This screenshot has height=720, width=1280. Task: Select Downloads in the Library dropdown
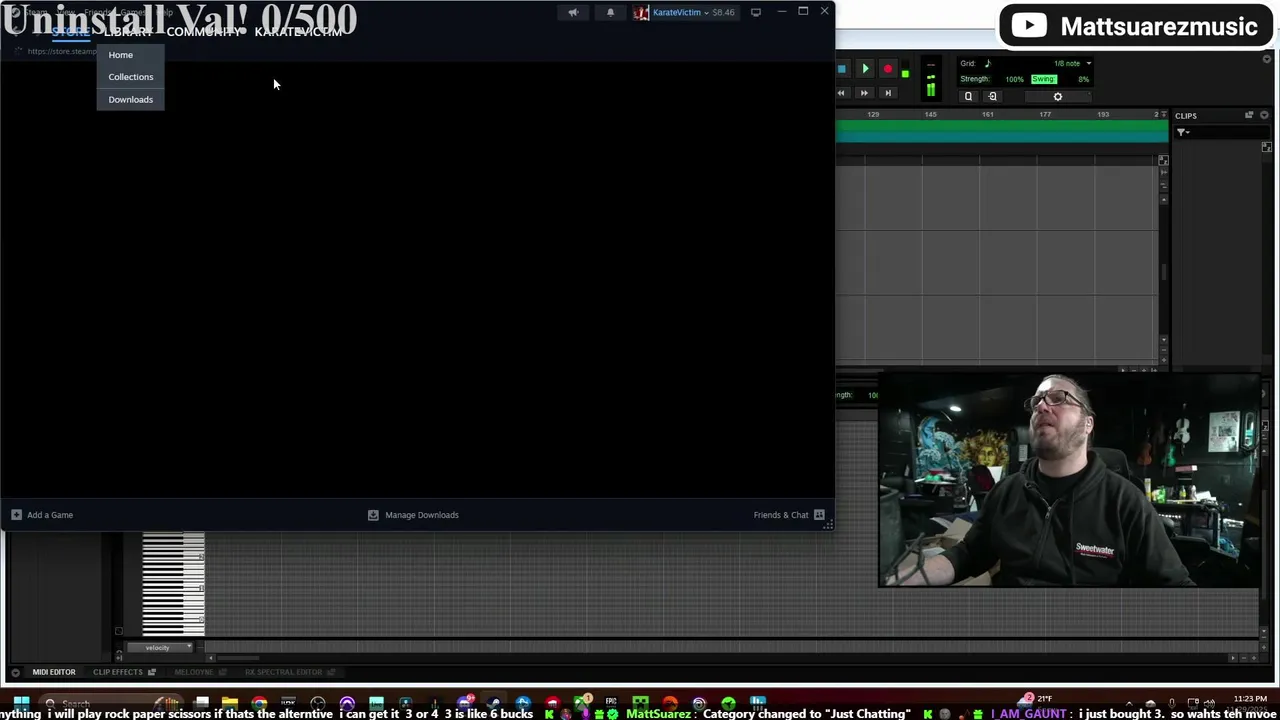pos(130,100)
